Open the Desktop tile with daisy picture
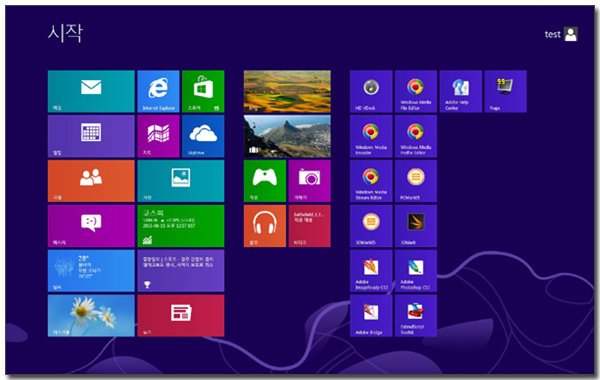Viewport: 600px width, 380px height. point(91,316)
